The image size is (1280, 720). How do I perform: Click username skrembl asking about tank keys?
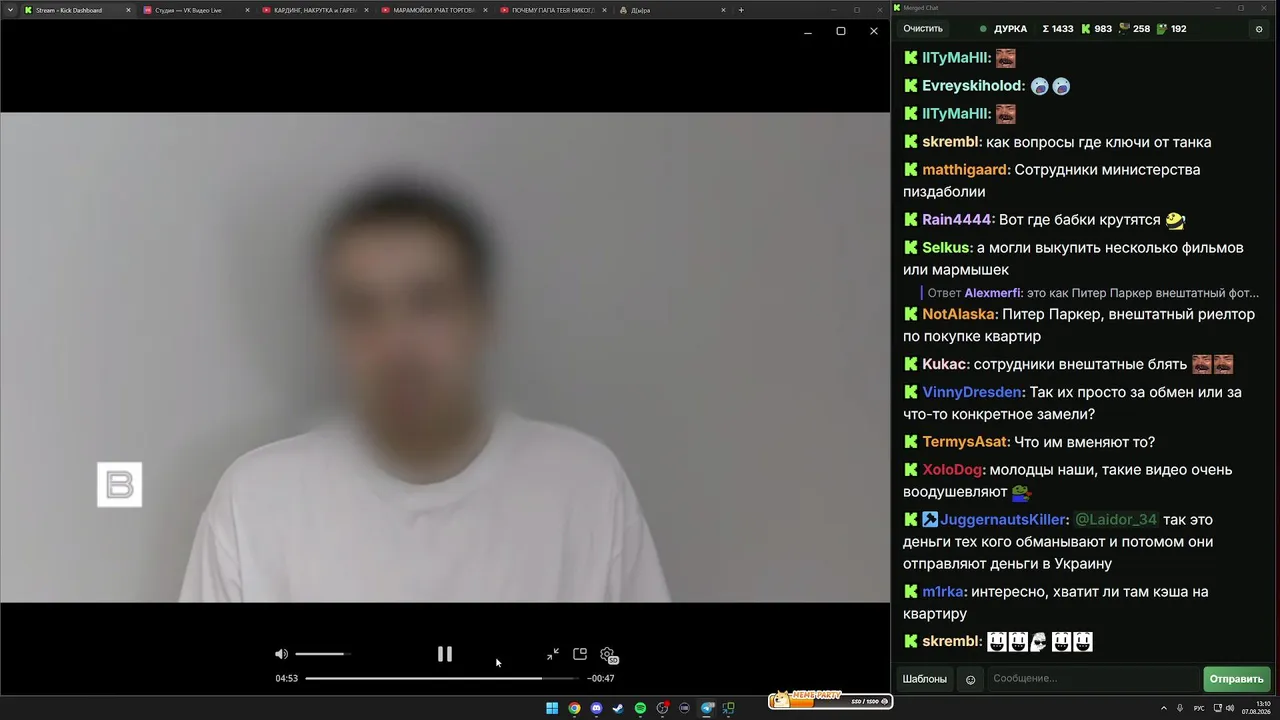(951, 142)
